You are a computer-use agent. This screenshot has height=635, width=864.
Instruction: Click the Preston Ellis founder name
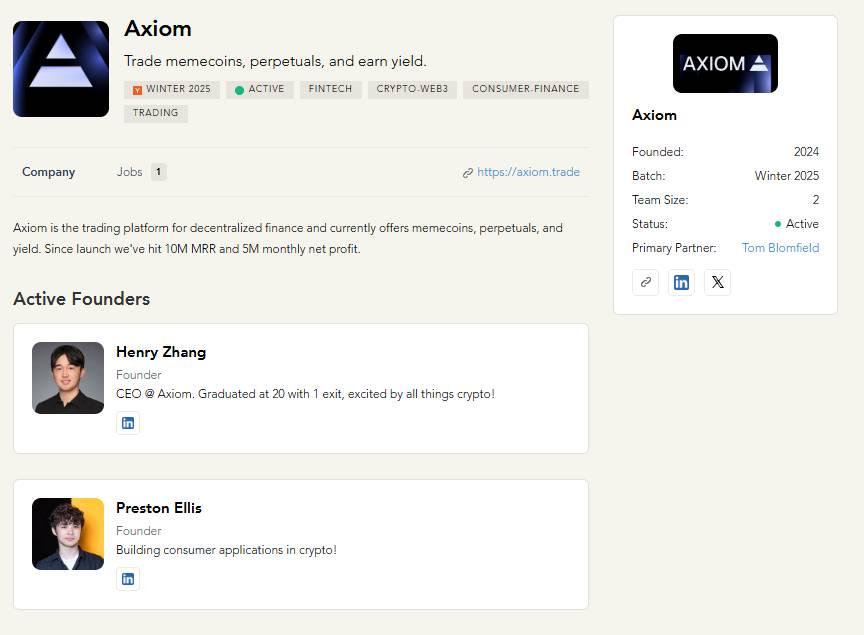tap(159, 508)
